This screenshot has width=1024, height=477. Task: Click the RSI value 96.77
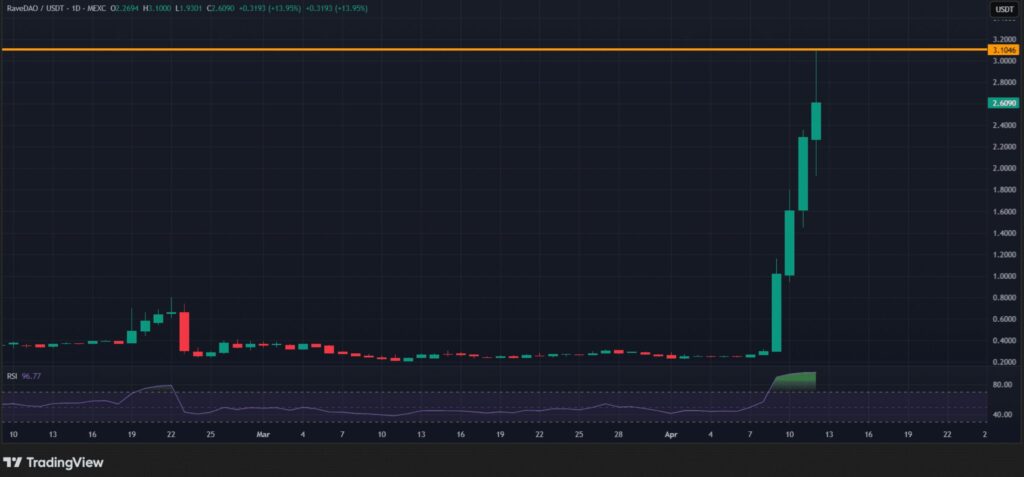coord(30,378)
